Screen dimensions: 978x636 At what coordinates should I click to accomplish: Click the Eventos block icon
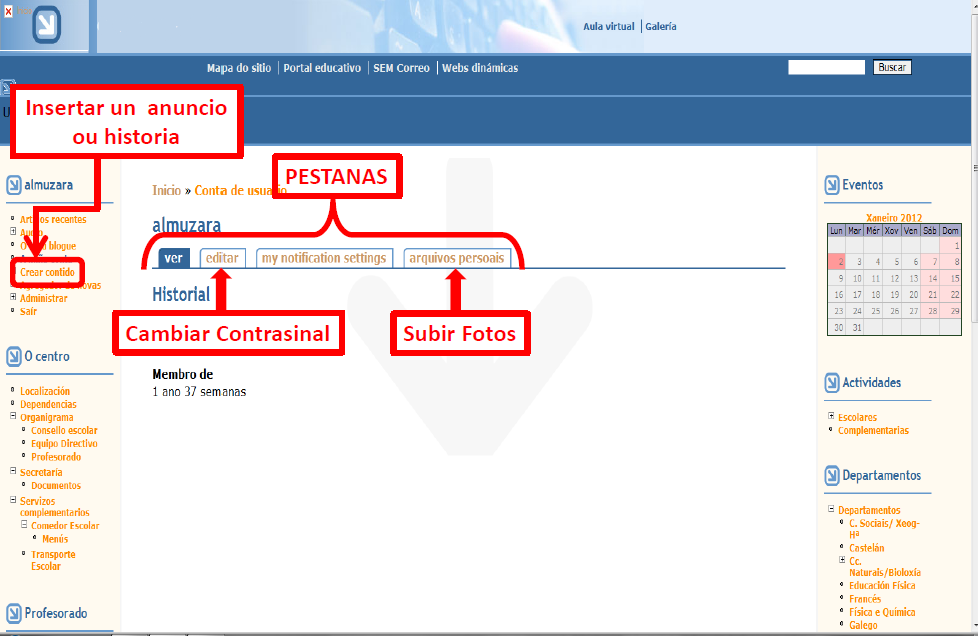pos(832,185)
